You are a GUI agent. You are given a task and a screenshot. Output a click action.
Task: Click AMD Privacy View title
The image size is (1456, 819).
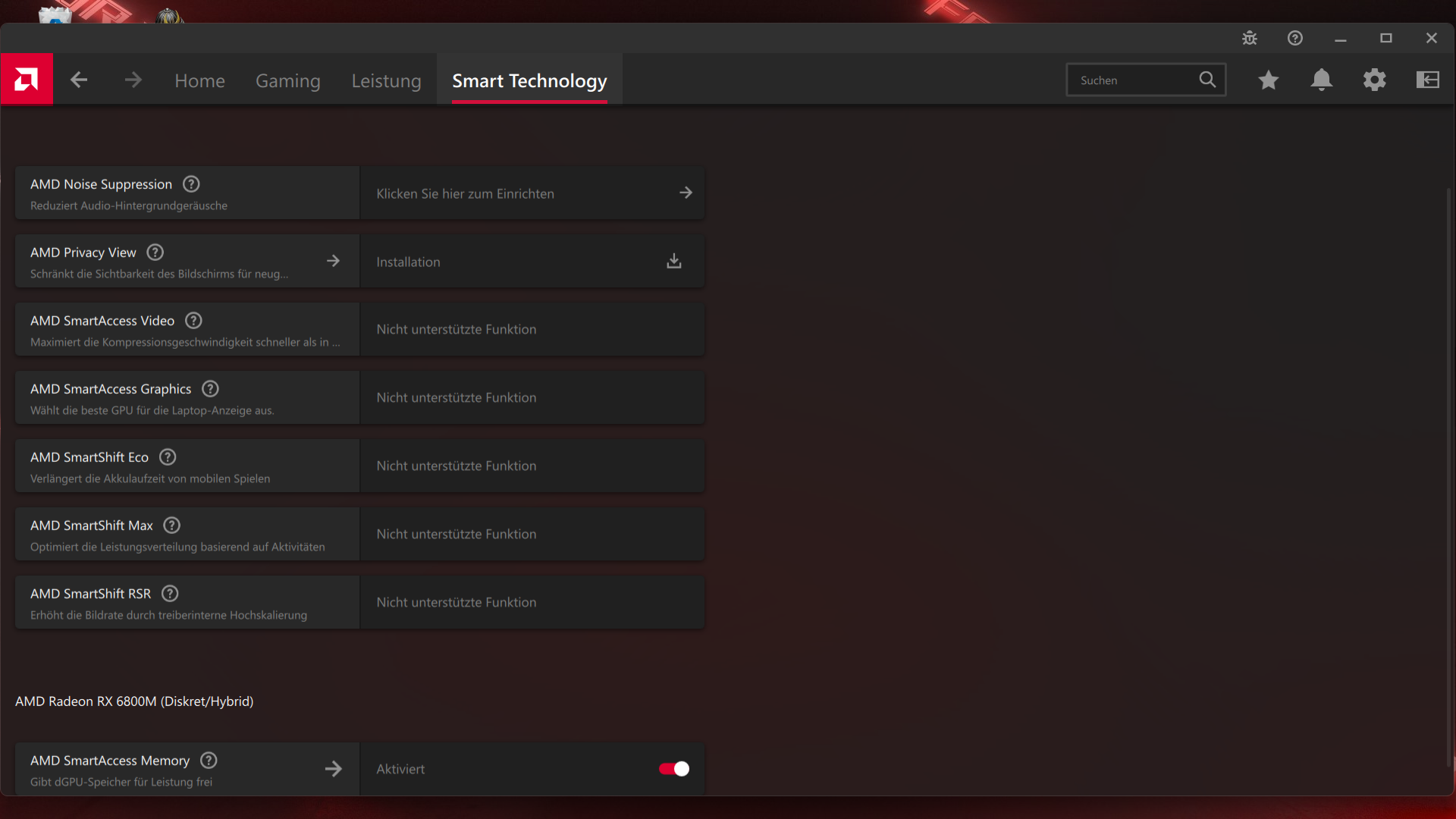click(83, 253)
